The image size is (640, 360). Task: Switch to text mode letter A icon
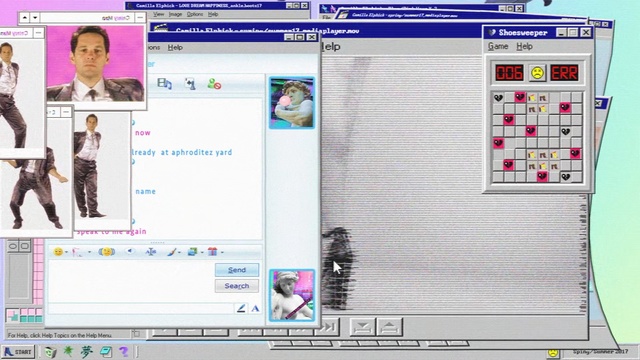point(255,308)
